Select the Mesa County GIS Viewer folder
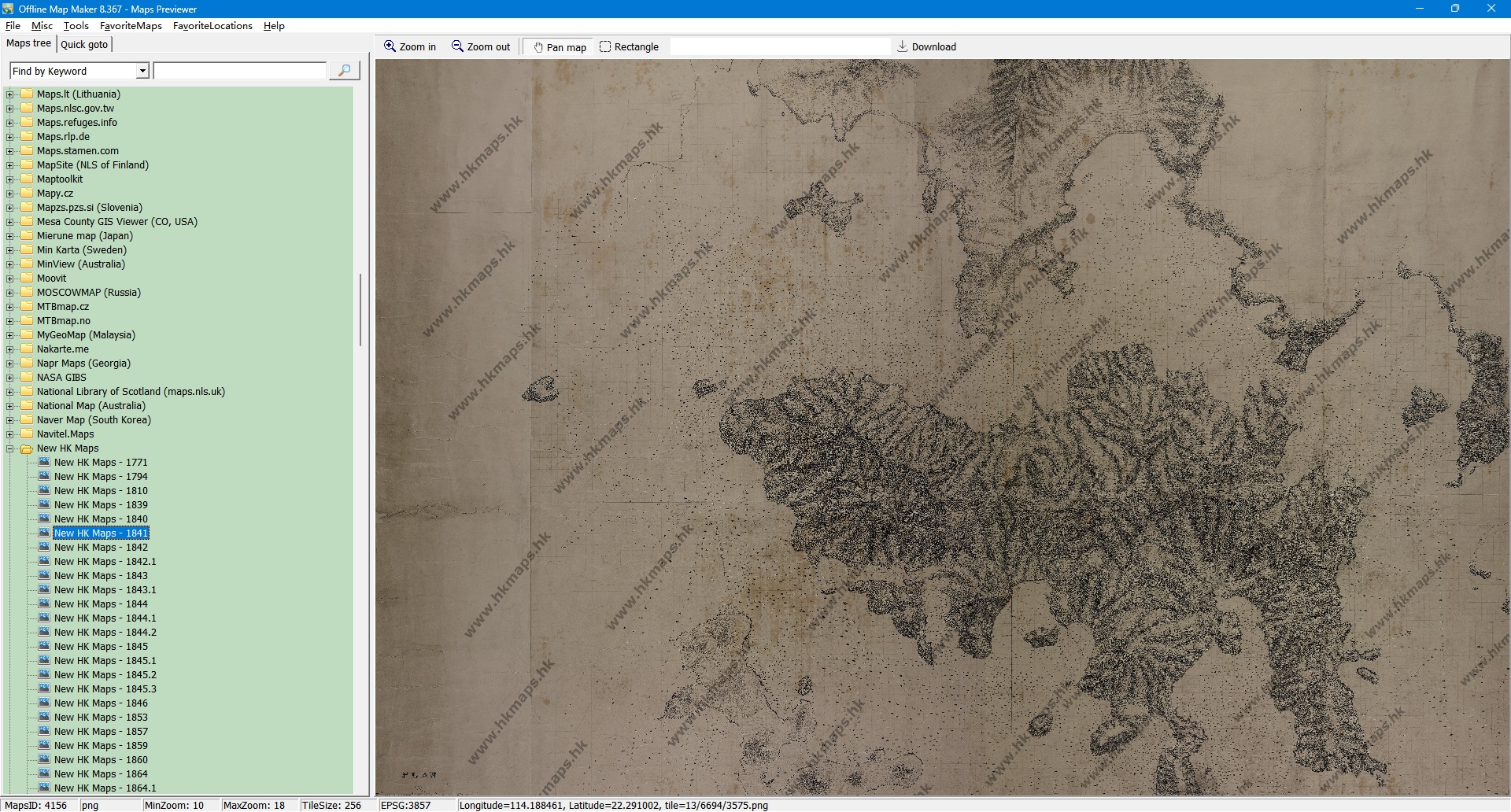Image resolution: width=1511 pixels, height=812 pixels. 117,221
